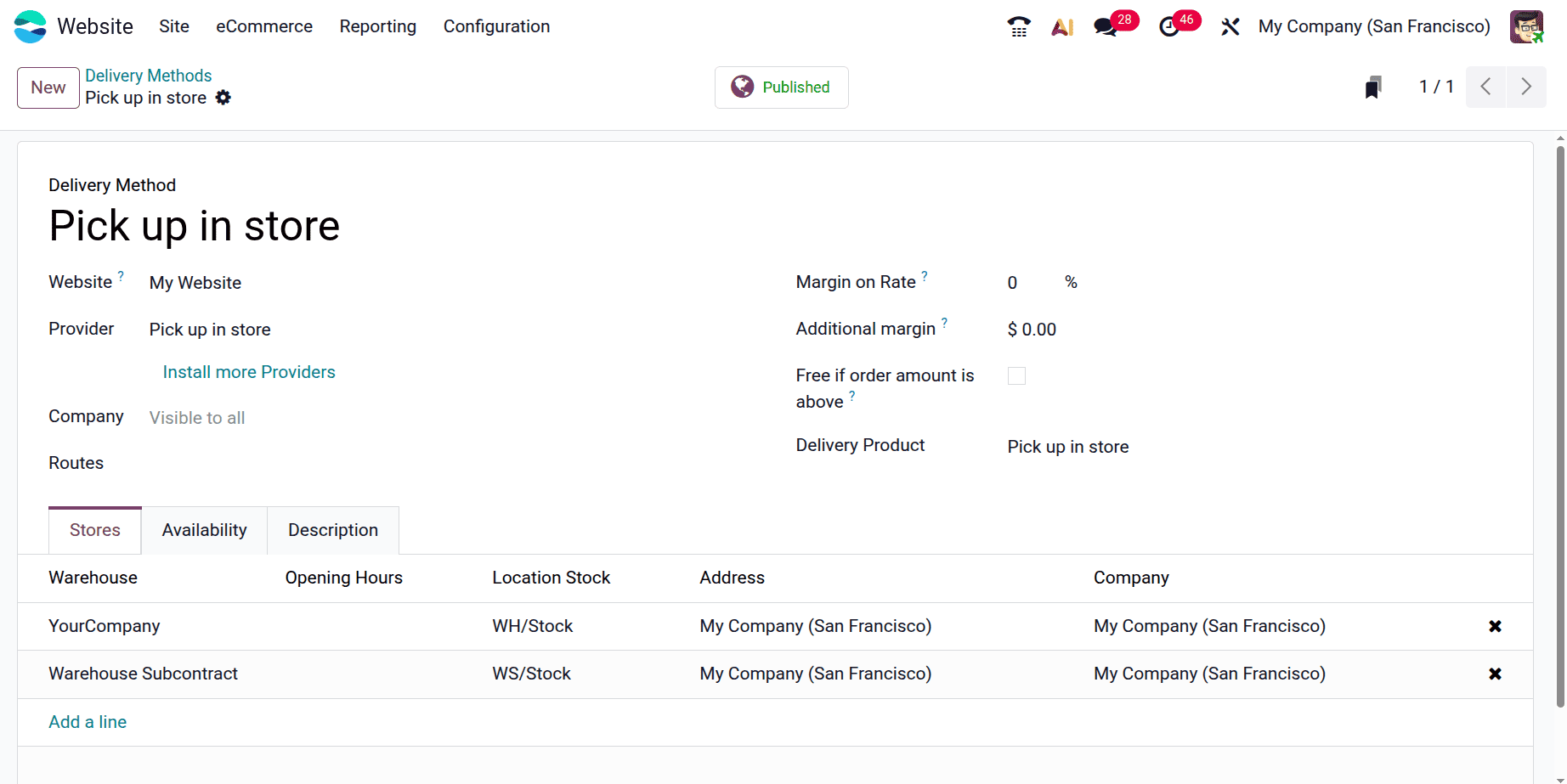Click Install more Providers link

[249, 372]
